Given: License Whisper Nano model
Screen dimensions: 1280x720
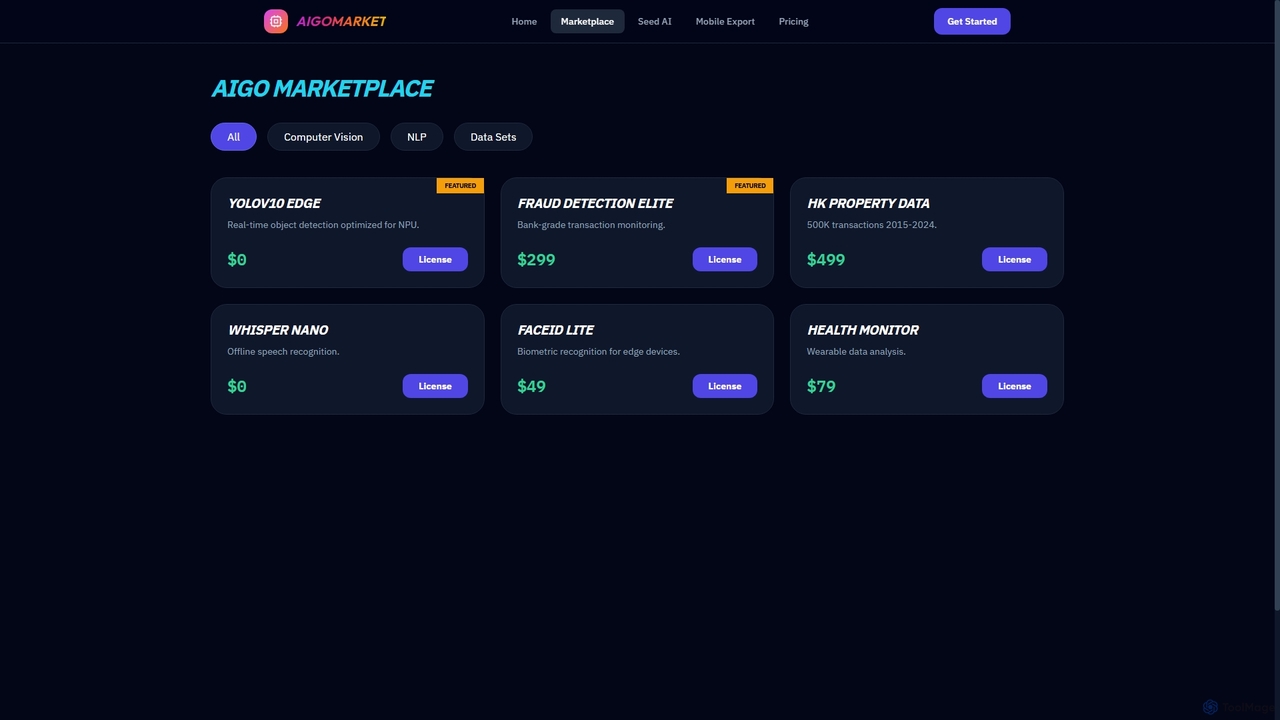Looking at the screenshot, I should (x=435, y=386).
